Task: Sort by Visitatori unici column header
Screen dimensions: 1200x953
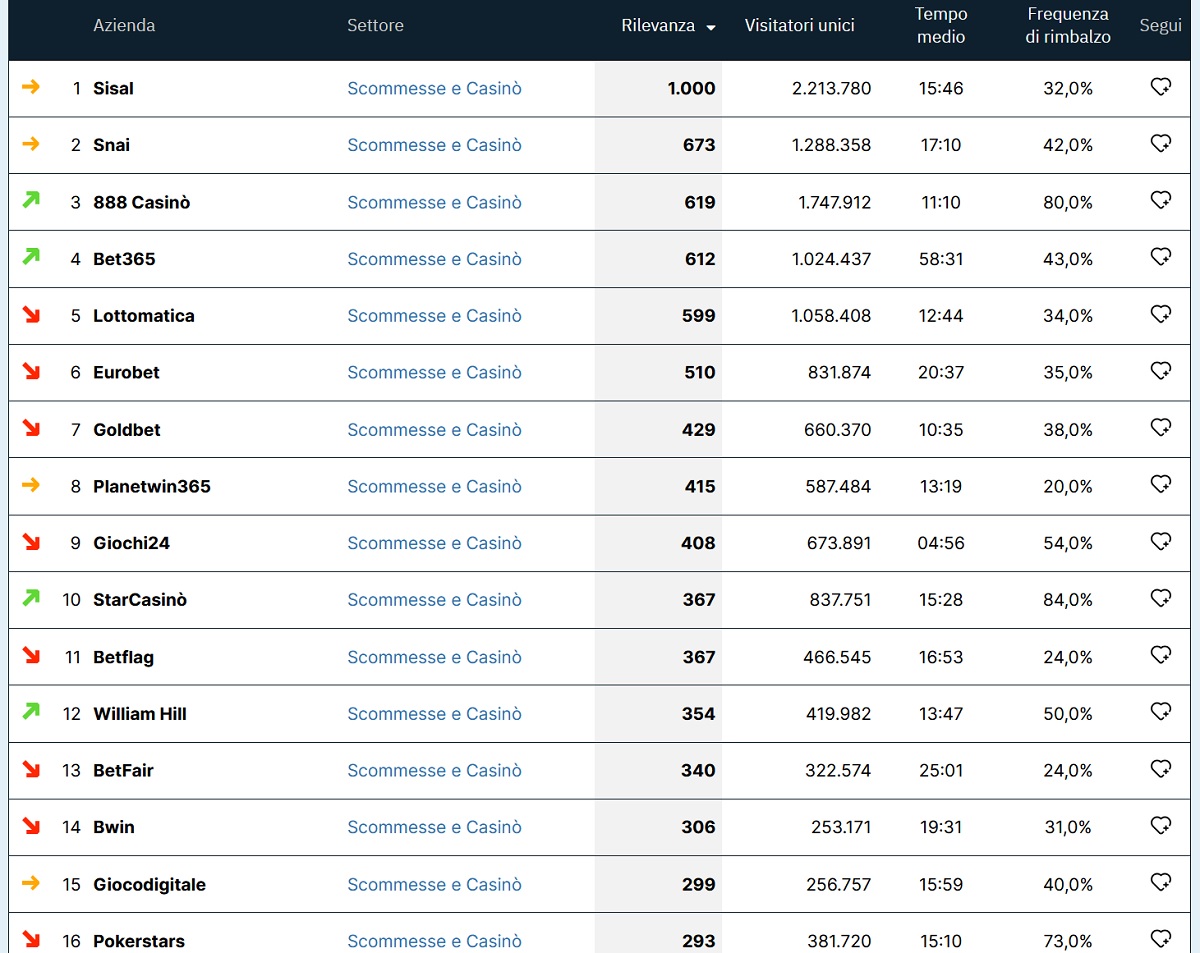Action: [x=799, y=26]
